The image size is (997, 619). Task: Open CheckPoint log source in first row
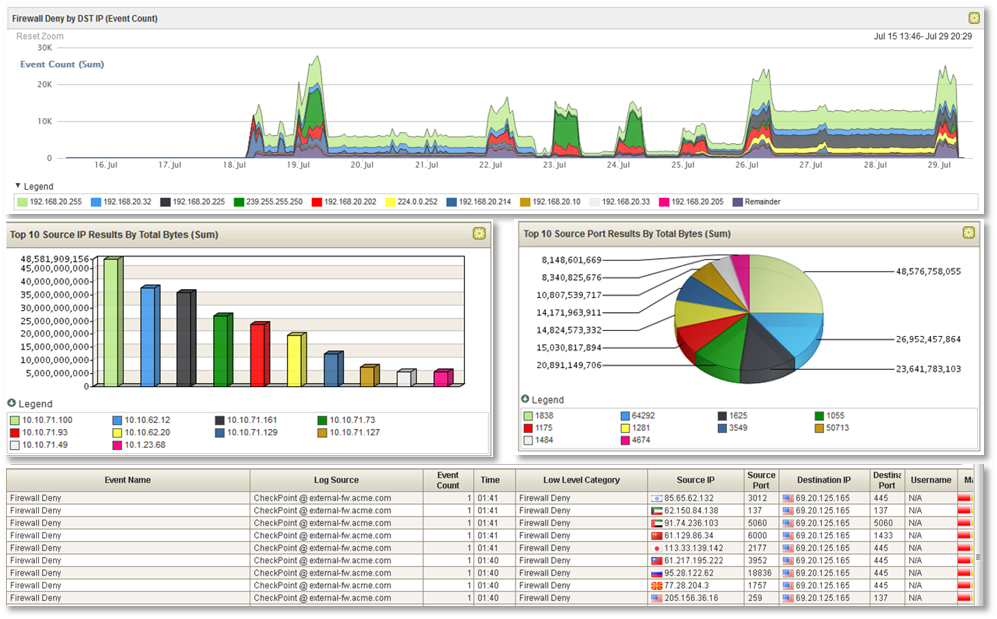[322, 498]
